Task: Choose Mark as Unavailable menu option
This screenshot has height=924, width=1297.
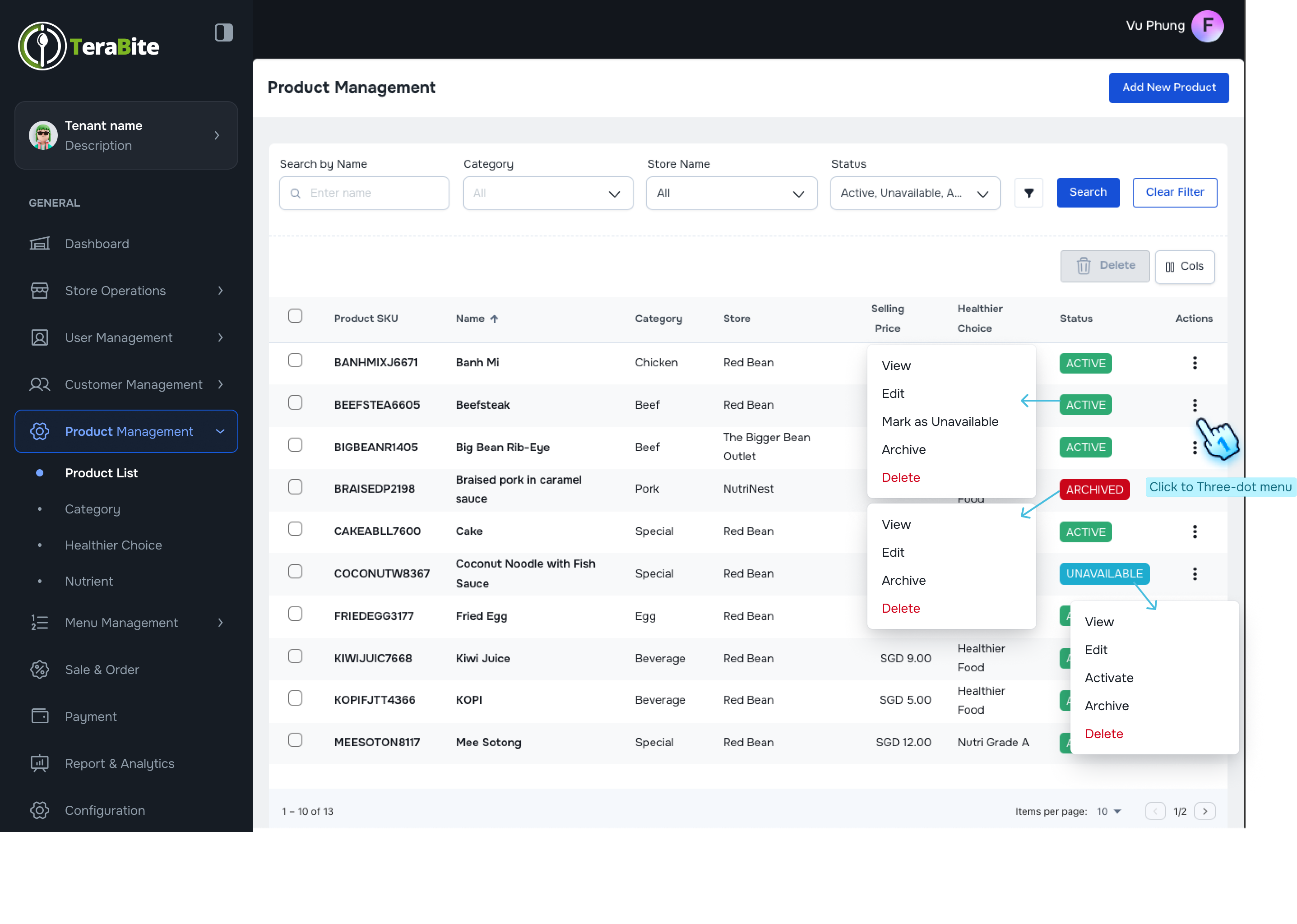Action: click(x=940, y=421)
